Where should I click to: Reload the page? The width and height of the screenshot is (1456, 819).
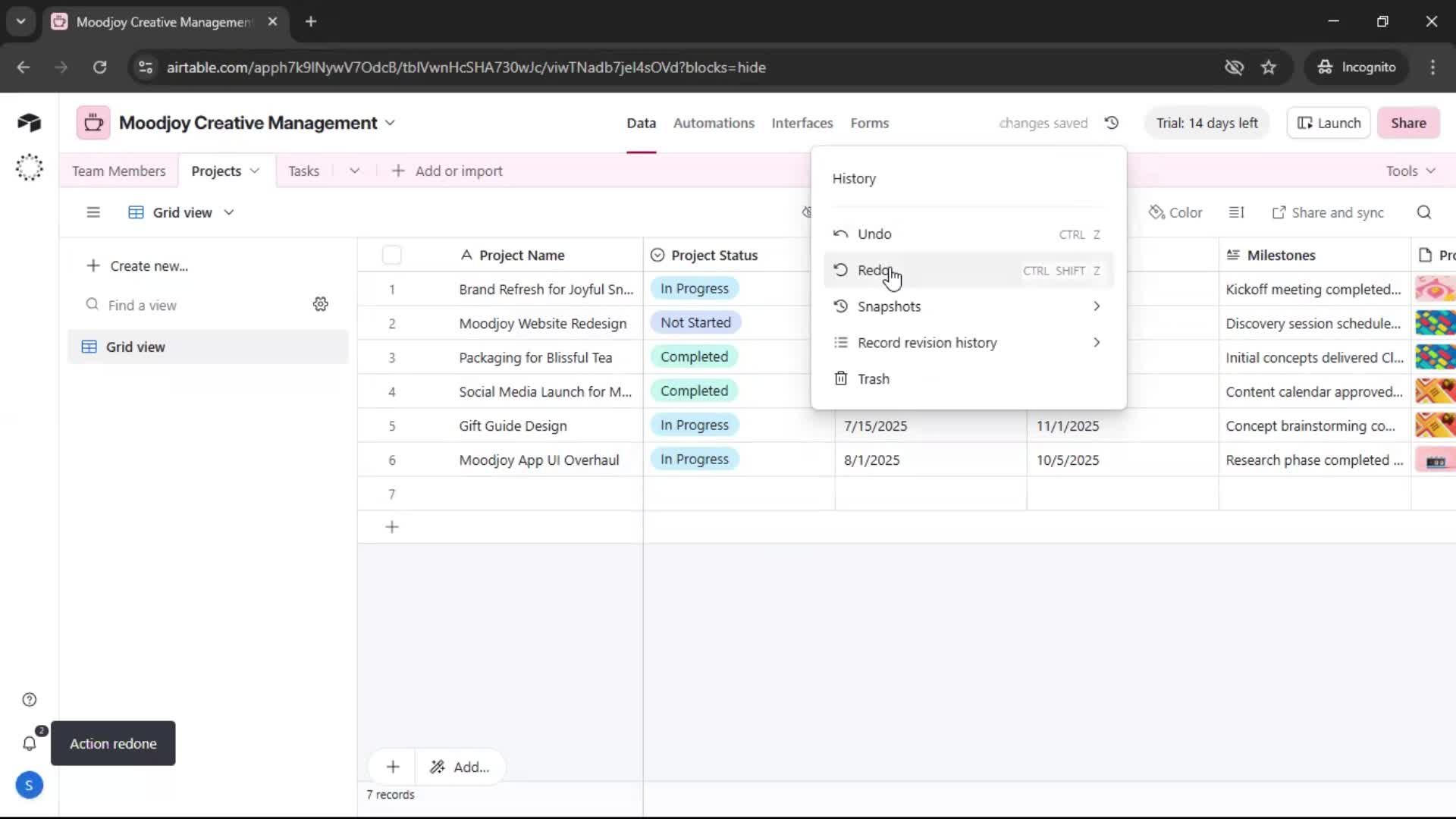click(99, 67)
